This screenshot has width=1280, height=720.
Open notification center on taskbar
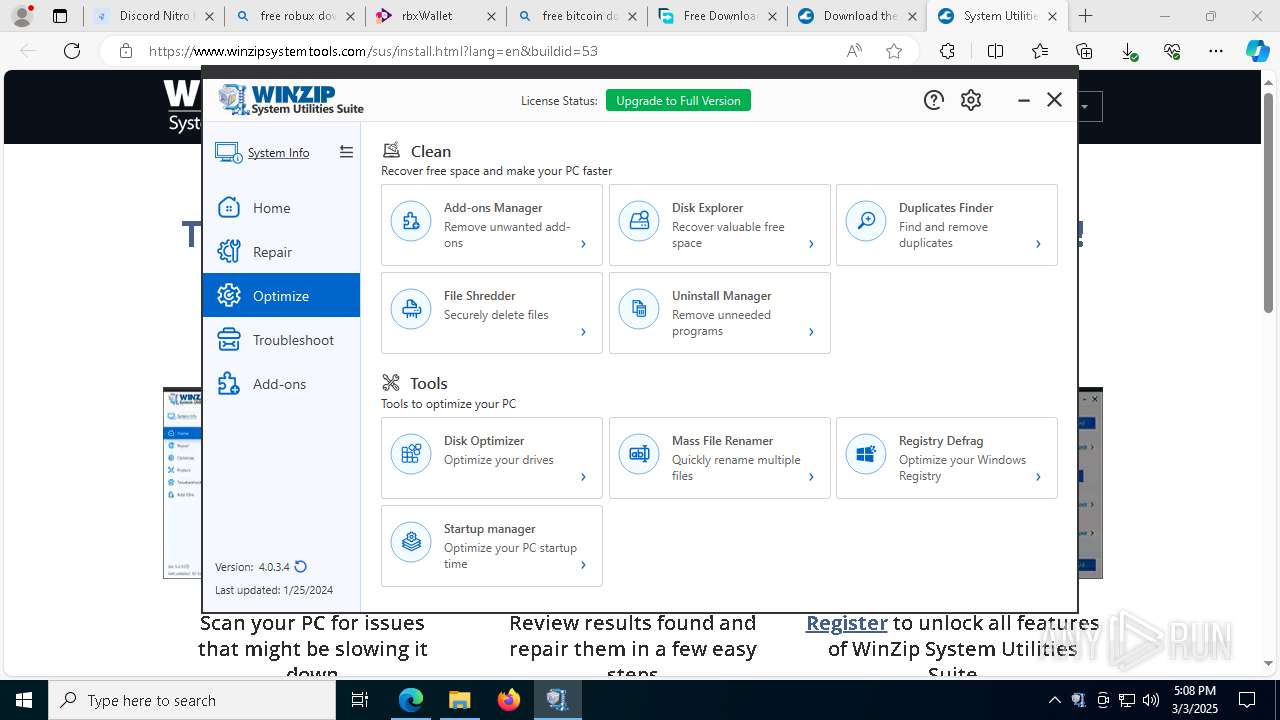tap(1247, 700)
